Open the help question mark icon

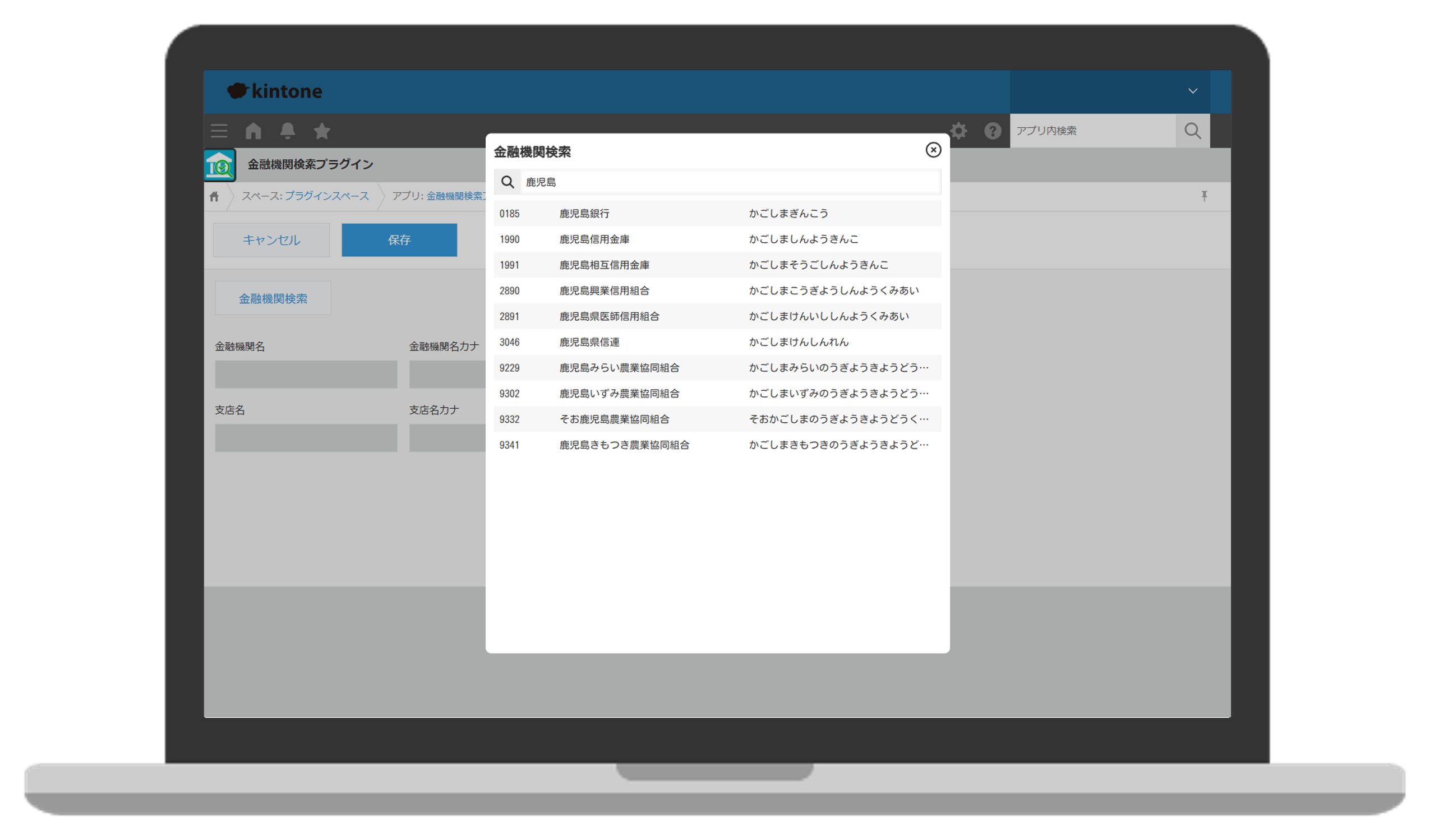pos(992,131)
